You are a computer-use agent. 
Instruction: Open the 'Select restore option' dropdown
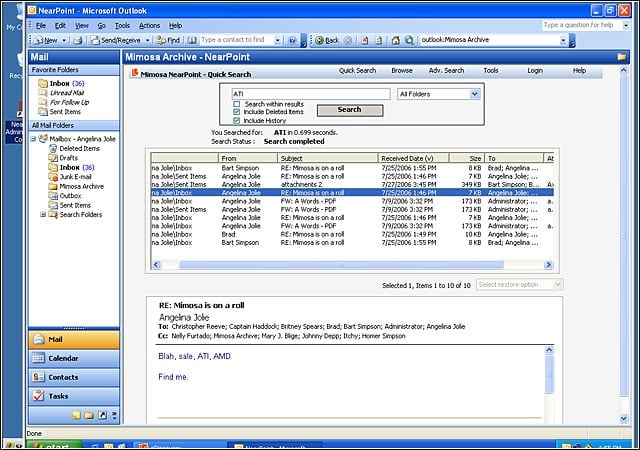point(520,285)
